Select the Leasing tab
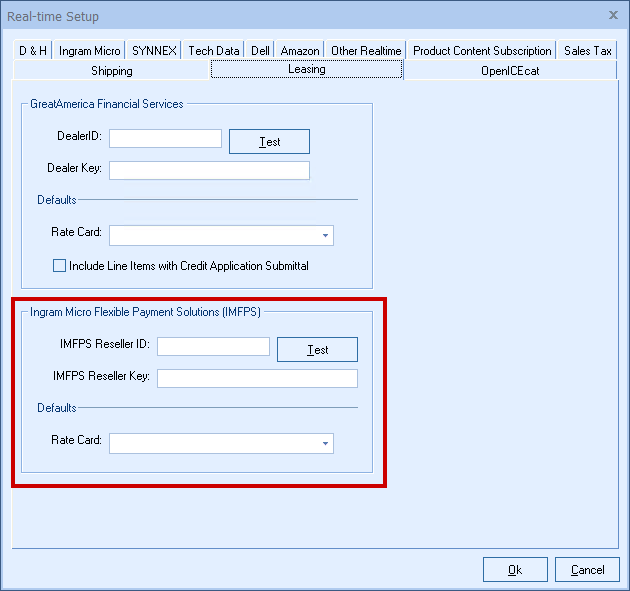This screenshot has height=591, width=630. pyautogui.click(x=307, y=69)
